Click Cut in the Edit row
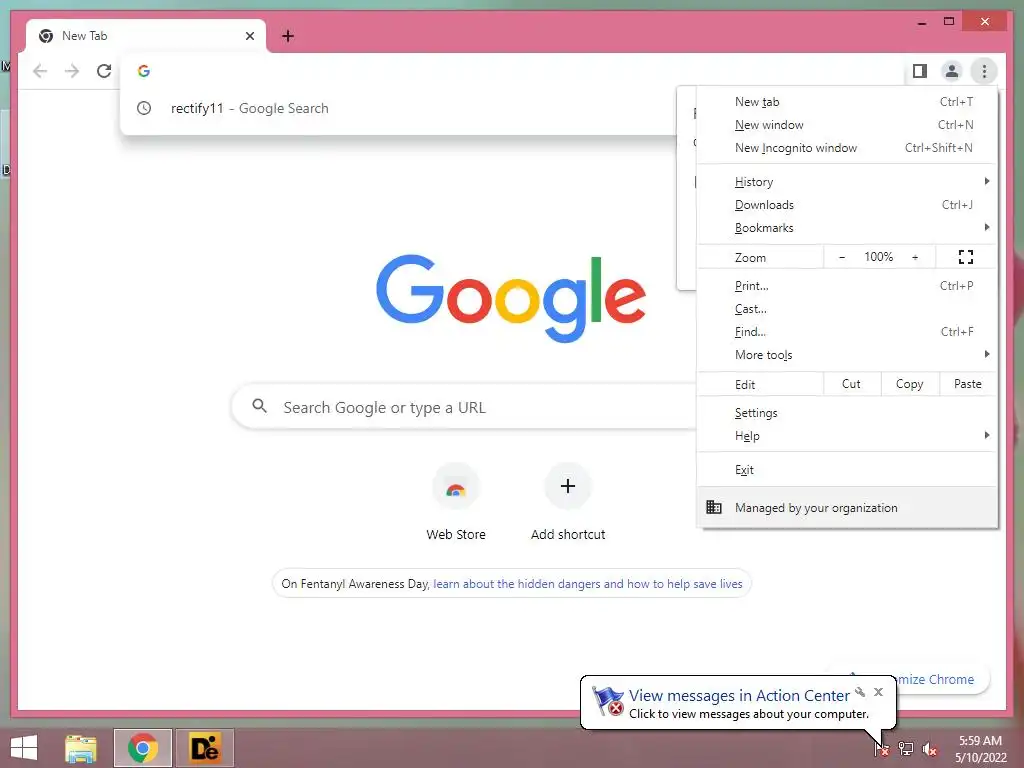 (851, 384)
